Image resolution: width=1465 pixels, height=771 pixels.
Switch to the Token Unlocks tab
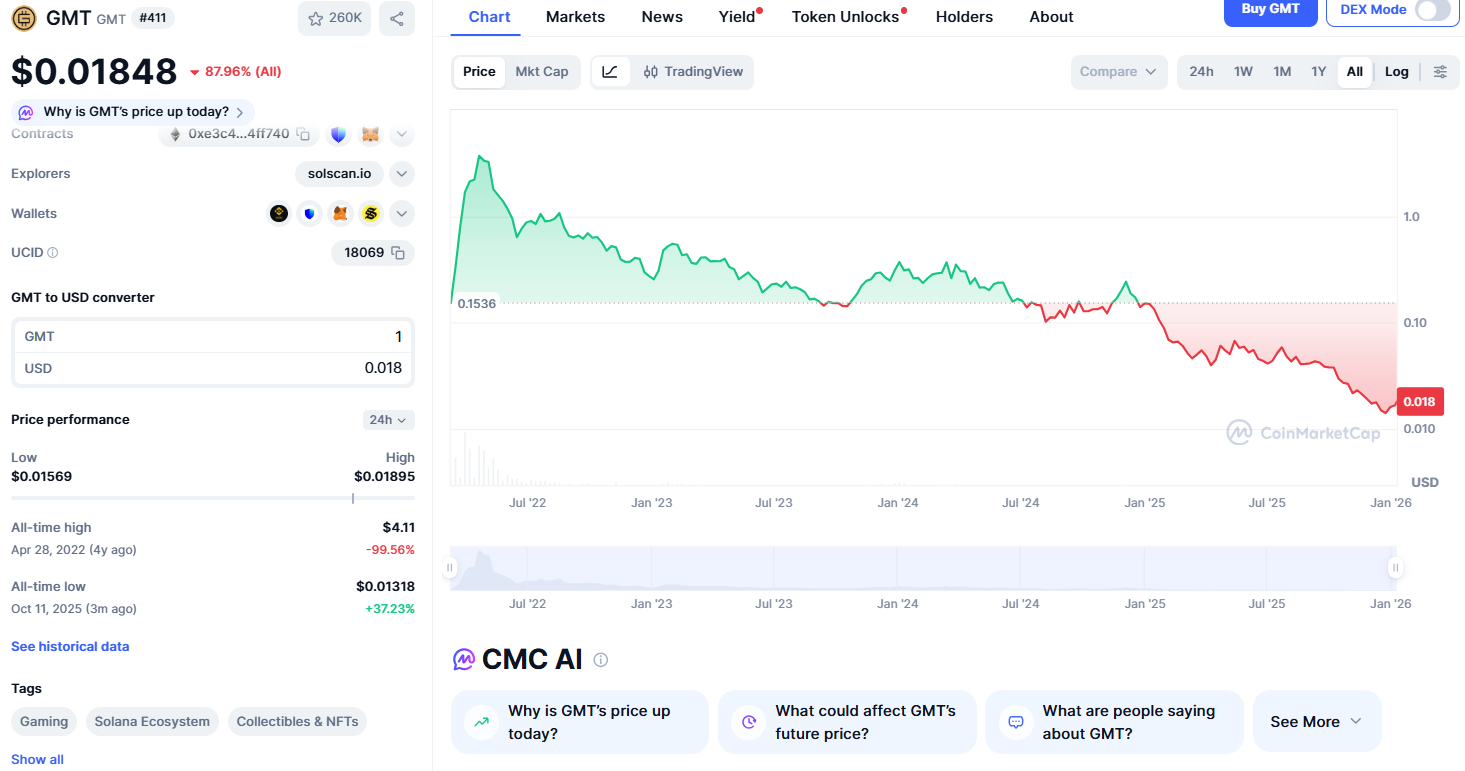845,17
